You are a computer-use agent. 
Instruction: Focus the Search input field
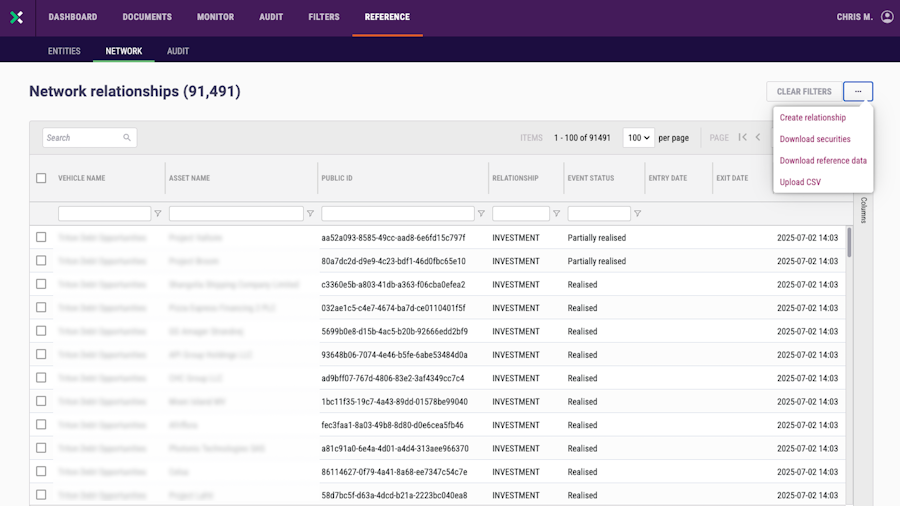90,138
